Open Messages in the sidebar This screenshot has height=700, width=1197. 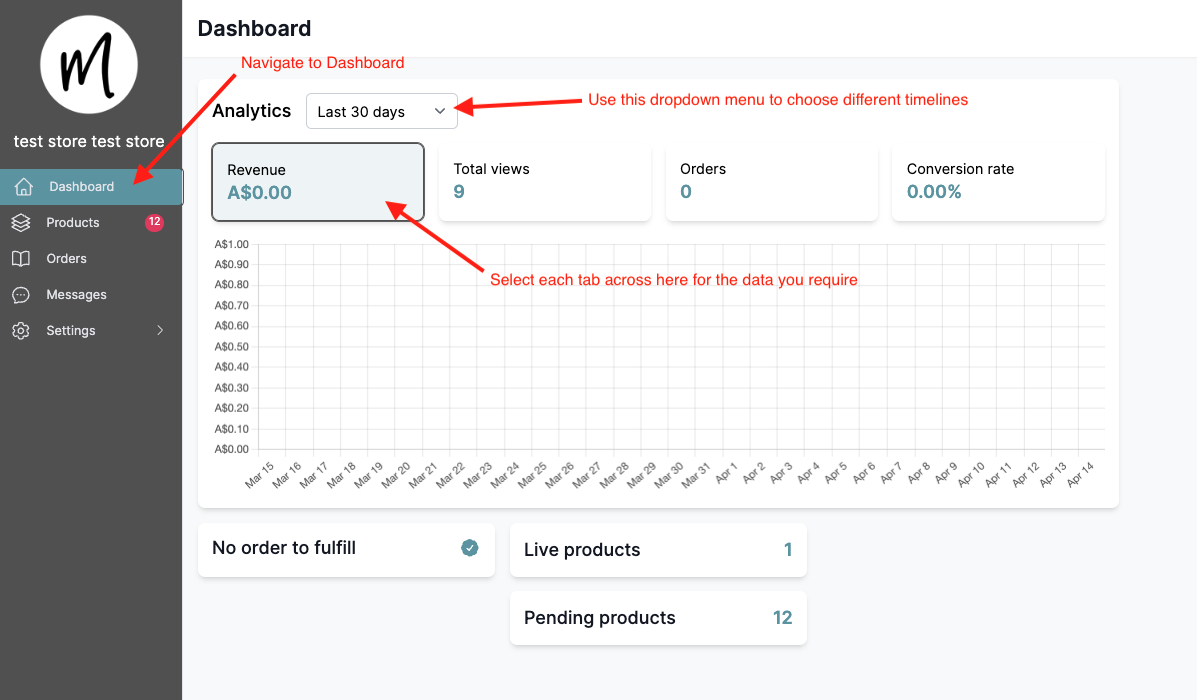76,295
